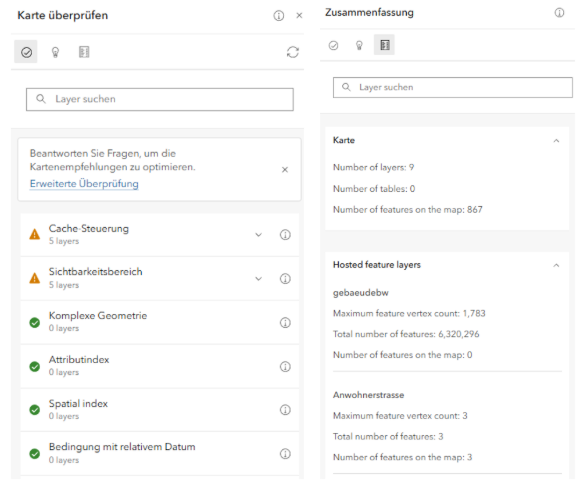Show info for Spatial index
This screenshot has height=483, width=579.
(285, 410)
